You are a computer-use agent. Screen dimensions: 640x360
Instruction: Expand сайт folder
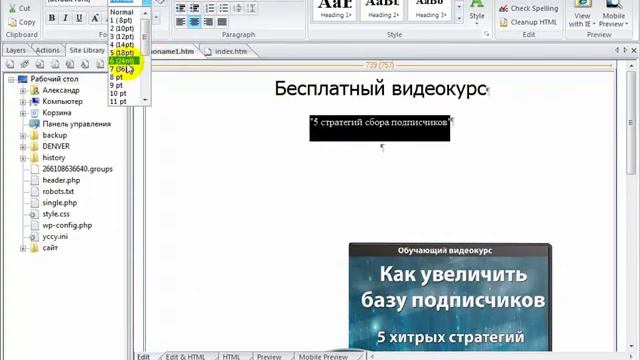pyautogui.click(x=23, y=248)
